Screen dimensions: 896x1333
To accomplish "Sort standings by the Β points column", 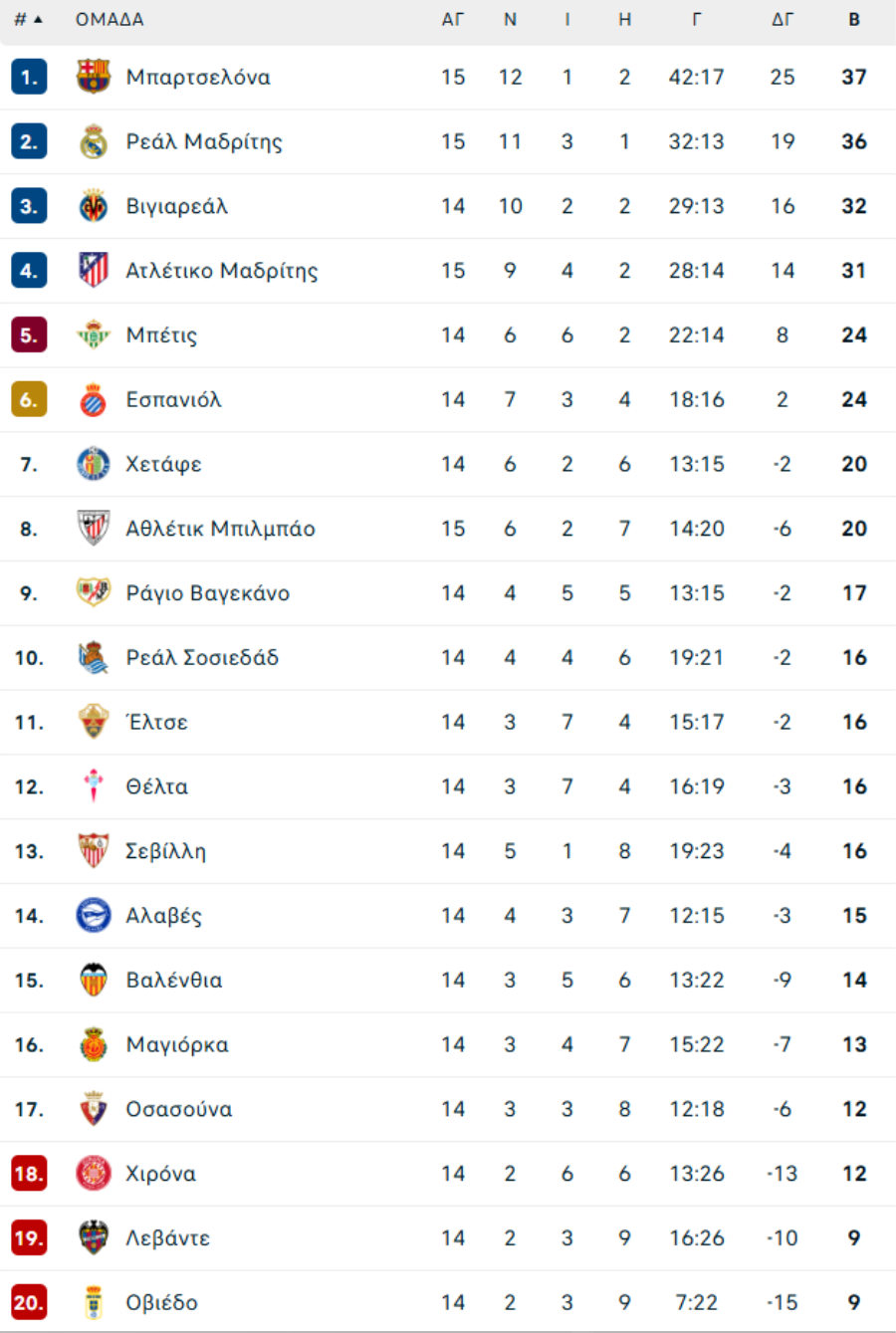I will [x=854, y=20].
